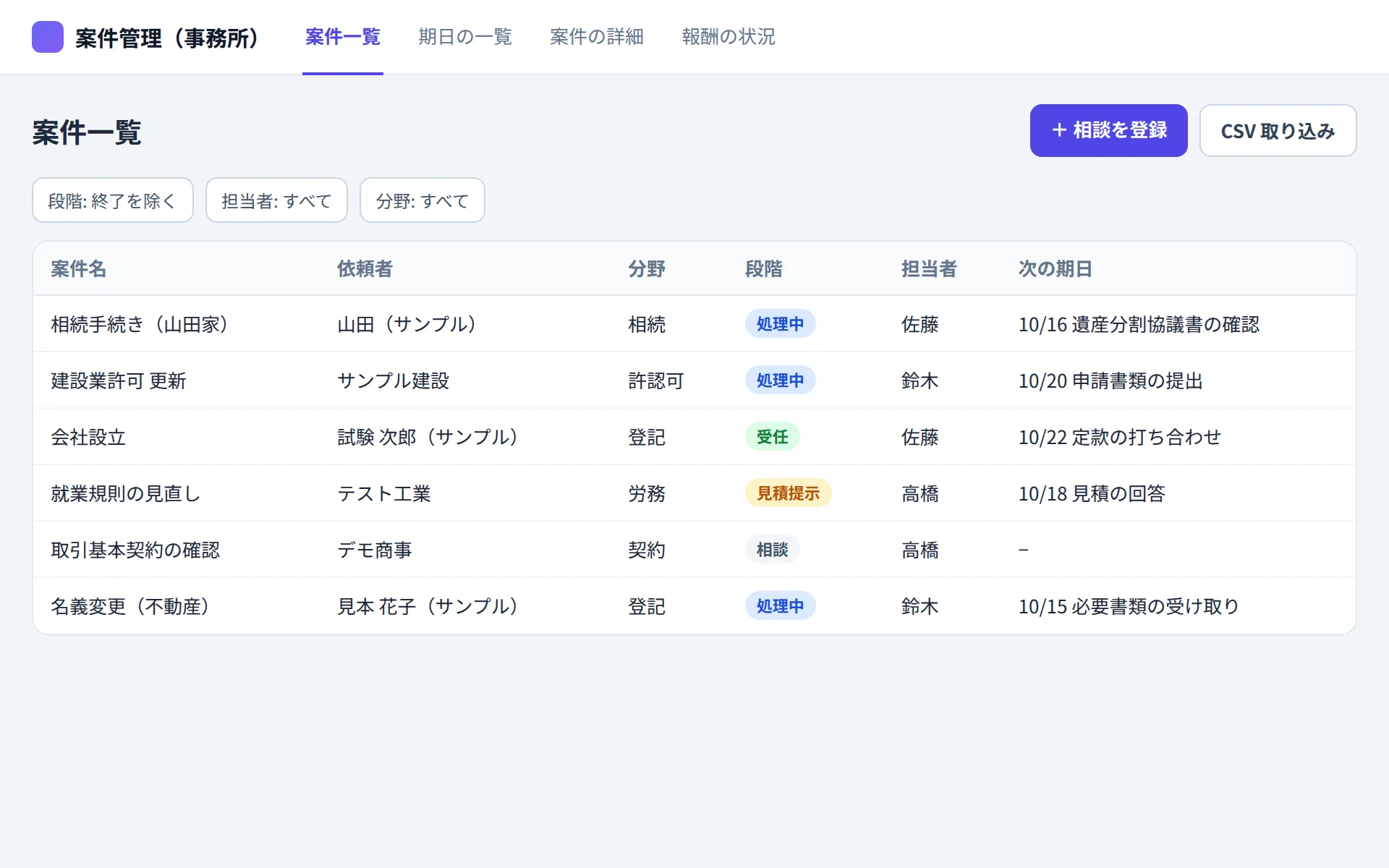Image resolution: width=1389 pixels, height=868 pixels.
Task: Click the 依頼者 column header
Action: pyautogui.click(x=365, y=269)
